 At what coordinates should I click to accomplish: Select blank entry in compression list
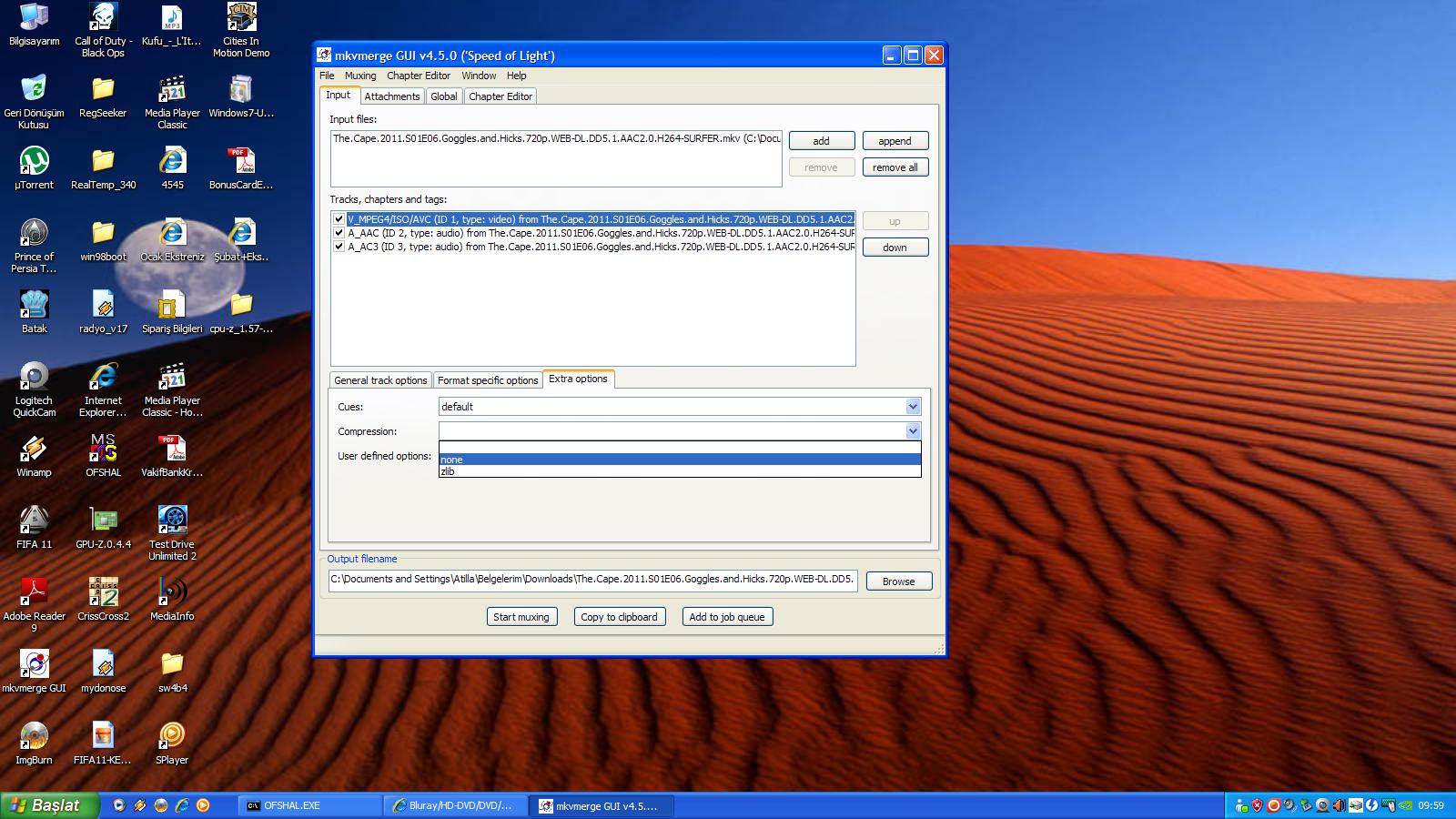680,448
